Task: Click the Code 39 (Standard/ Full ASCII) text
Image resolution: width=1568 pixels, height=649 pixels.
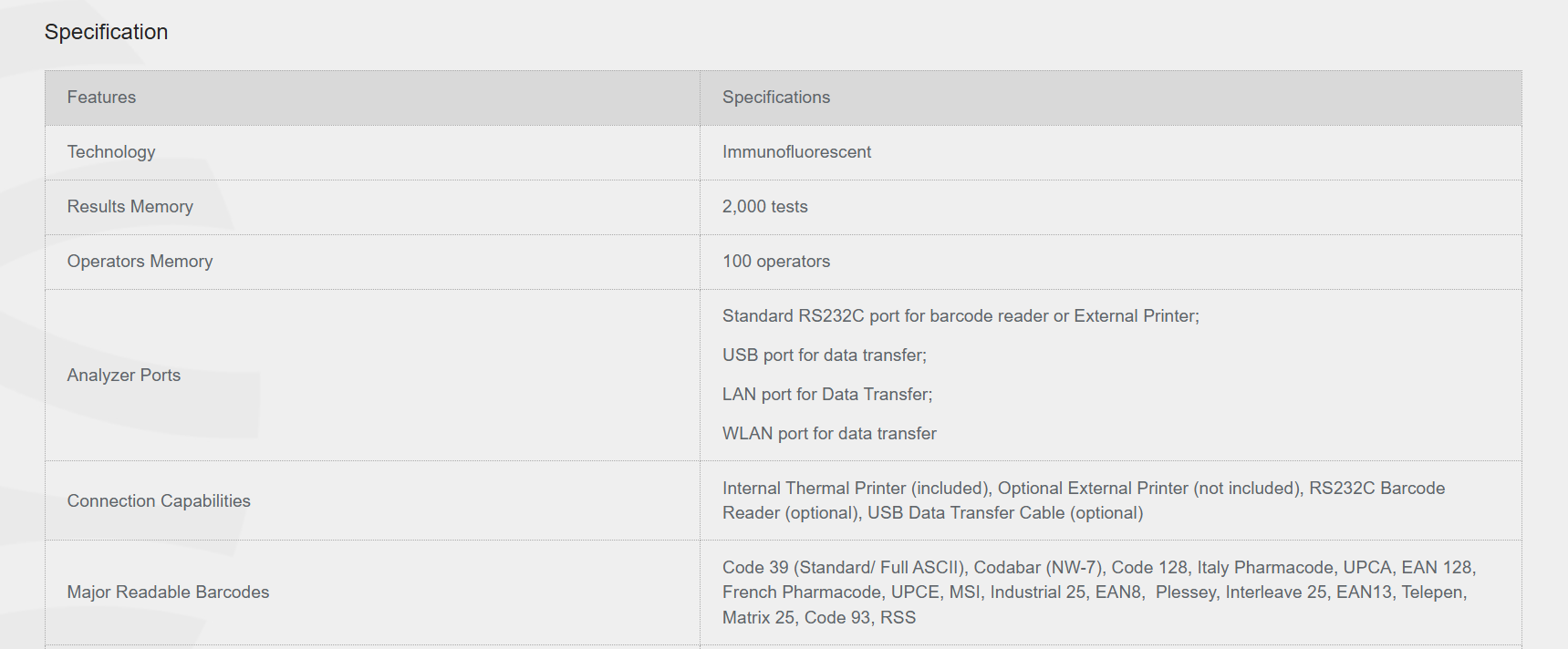Action: pyautogui.click(x=844, y=568)
